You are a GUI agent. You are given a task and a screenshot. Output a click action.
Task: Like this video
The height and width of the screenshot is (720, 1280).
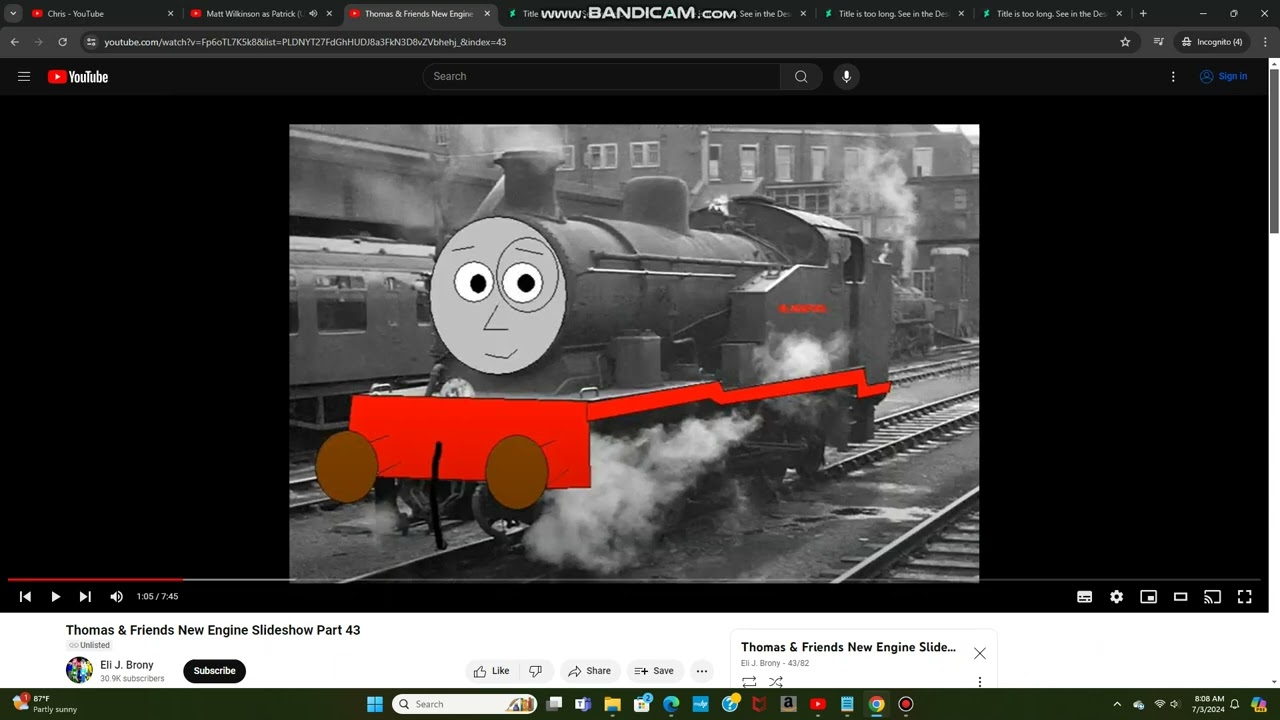(492, 671)
